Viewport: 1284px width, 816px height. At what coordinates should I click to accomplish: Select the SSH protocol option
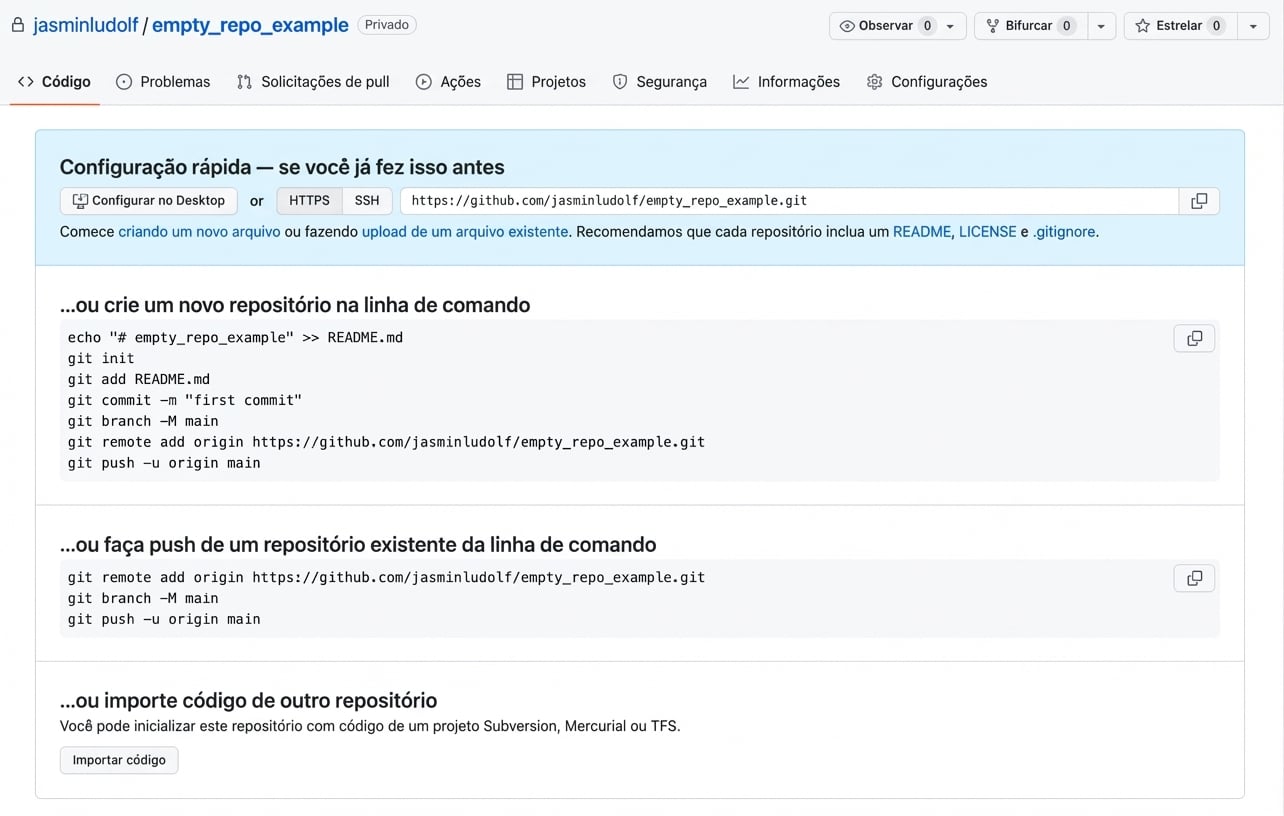point(367,201)
